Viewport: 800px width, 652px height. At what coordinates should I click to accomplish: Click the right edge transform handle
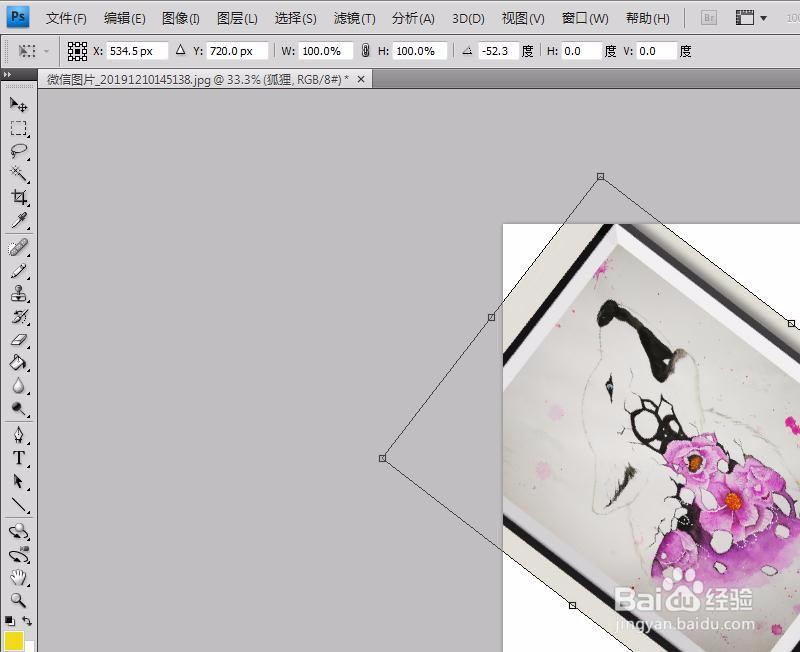(x=791, y=323)
